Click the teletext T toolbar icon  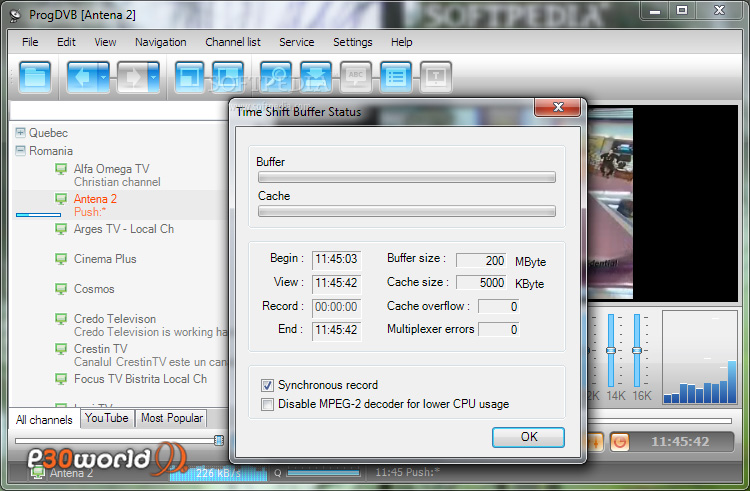click(436, 77)
